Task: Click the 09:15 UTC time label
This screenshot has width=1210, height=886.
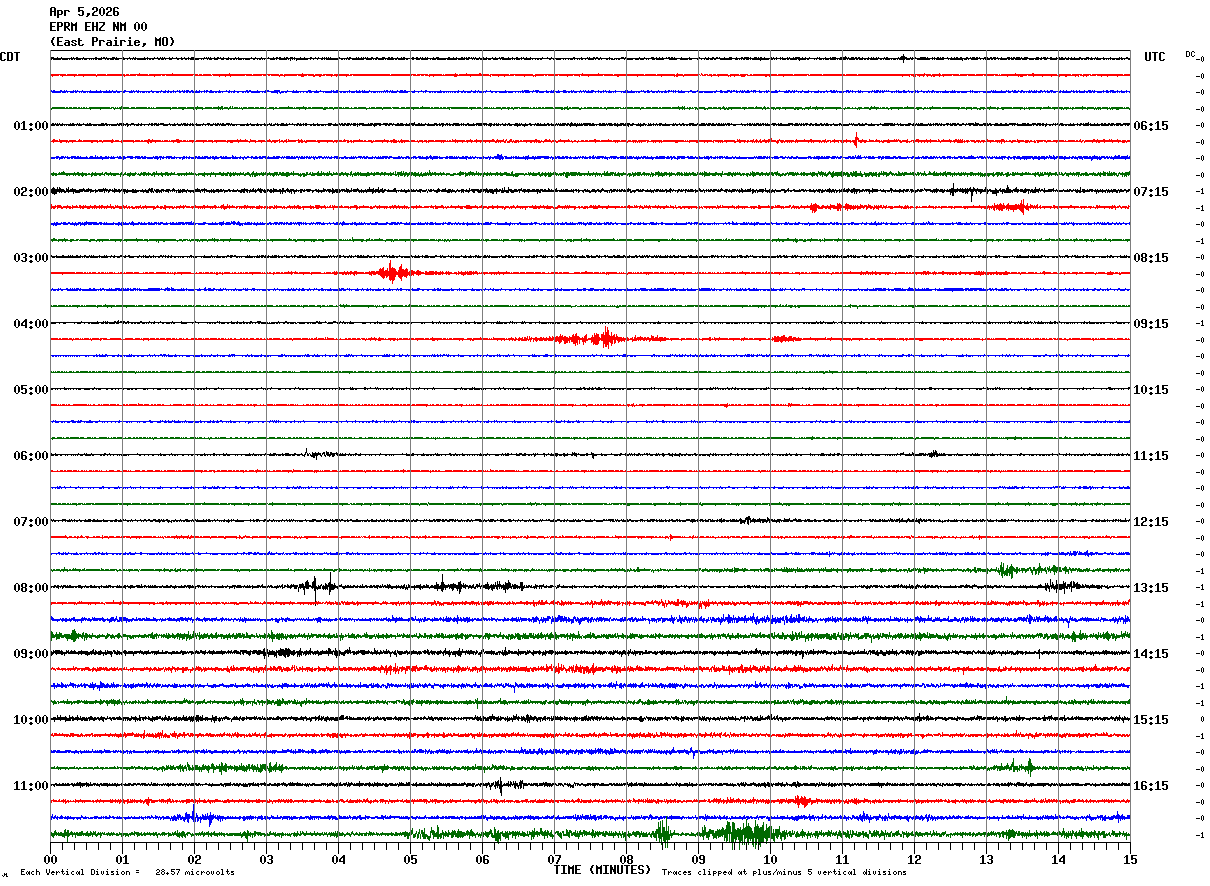Action: (x=1150, y=324)
